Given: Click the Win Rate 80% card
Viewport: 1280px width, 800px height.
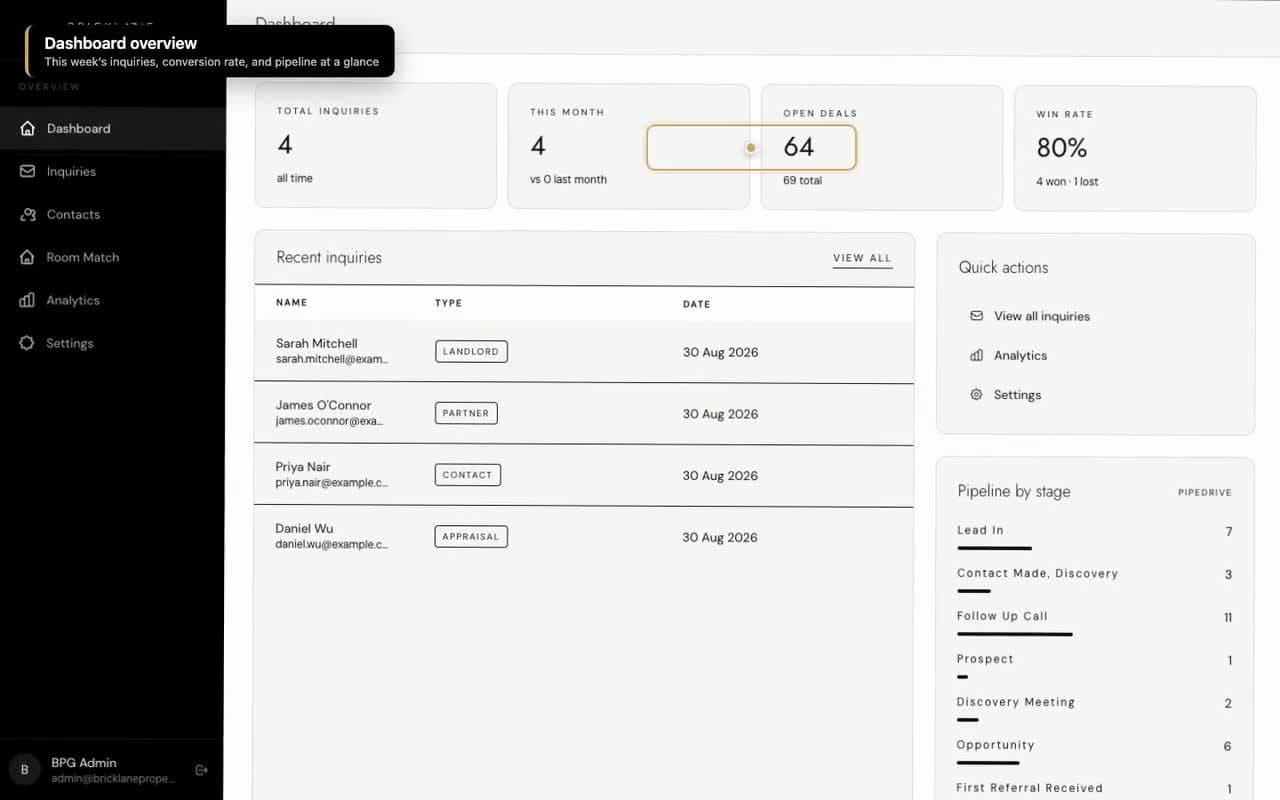Looking at the screenshot, I should pyautogui.click(x=1135, y=148).
